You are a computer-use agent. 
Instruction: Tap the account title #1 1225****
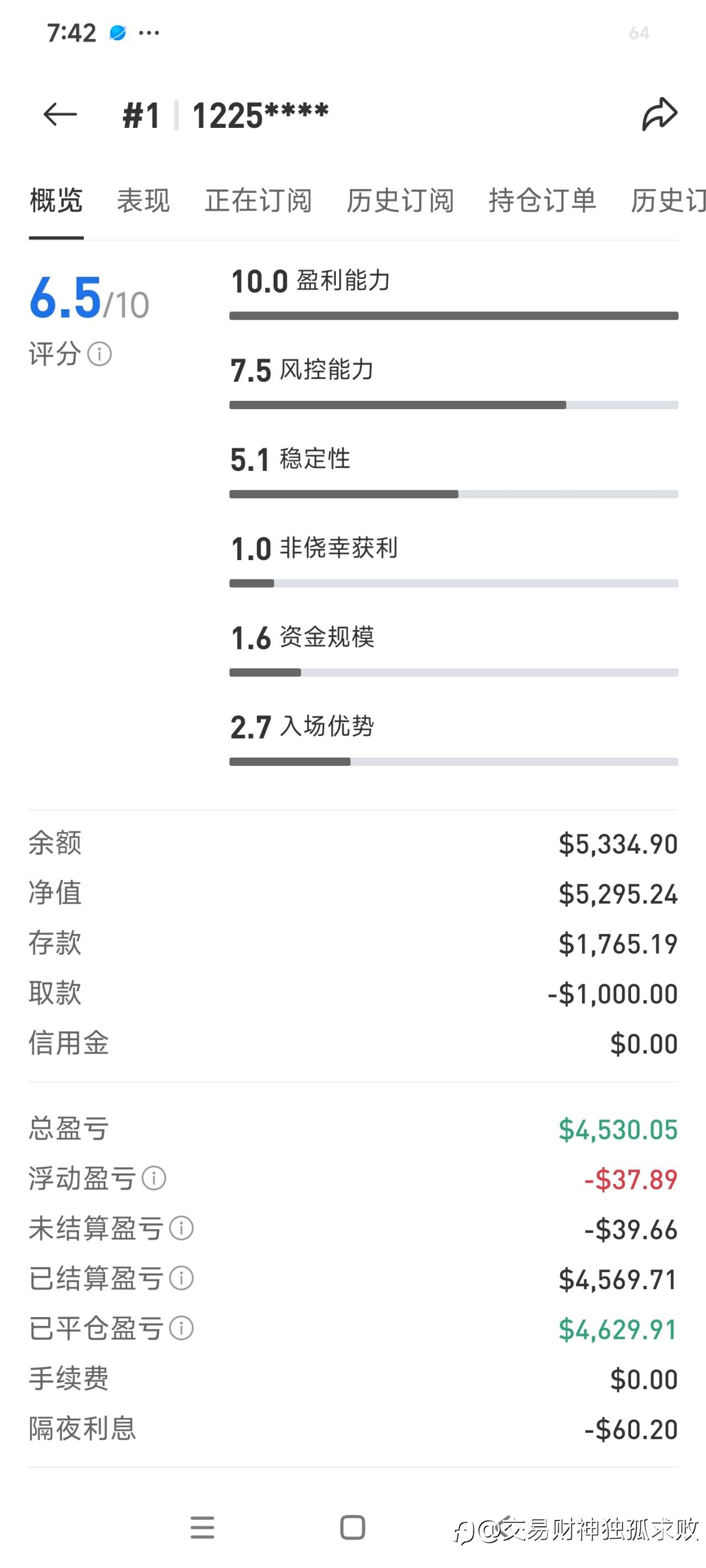click(x=226, y=115)
